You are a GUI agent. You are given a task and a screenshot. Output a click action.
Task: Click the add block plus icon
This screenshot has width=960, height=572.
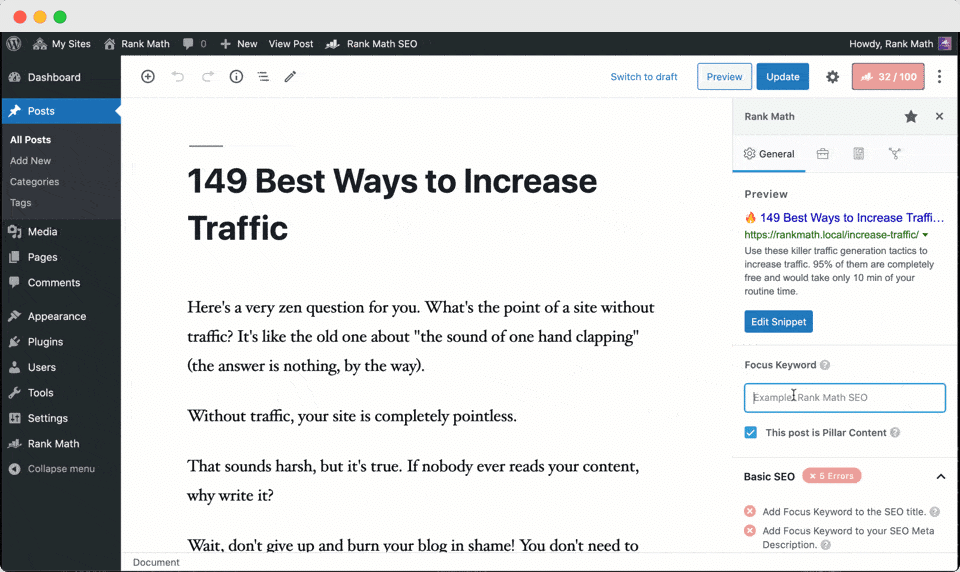pyautogui.click(x=148, y=77)
